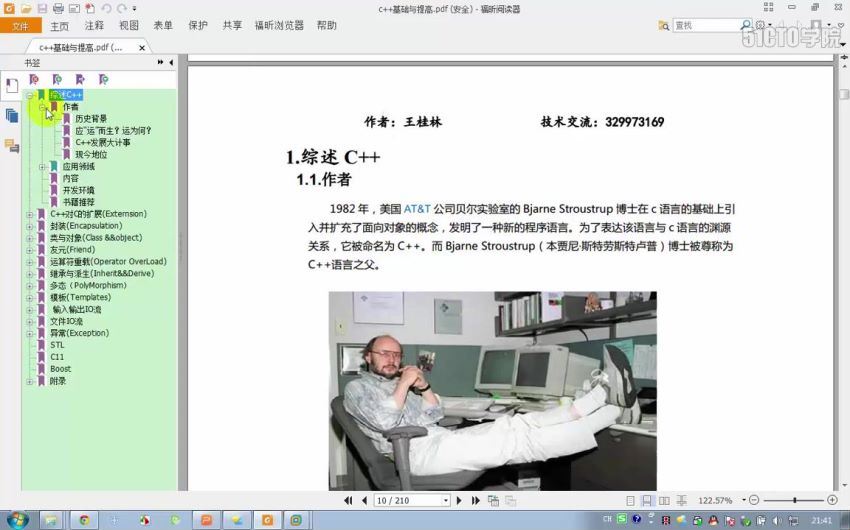Image resolution: width=850 pixels, height=530 pixels.
Task: Open the quick access toolbar customize arrow
Action: pyautogui.click(x=134, y=9)
